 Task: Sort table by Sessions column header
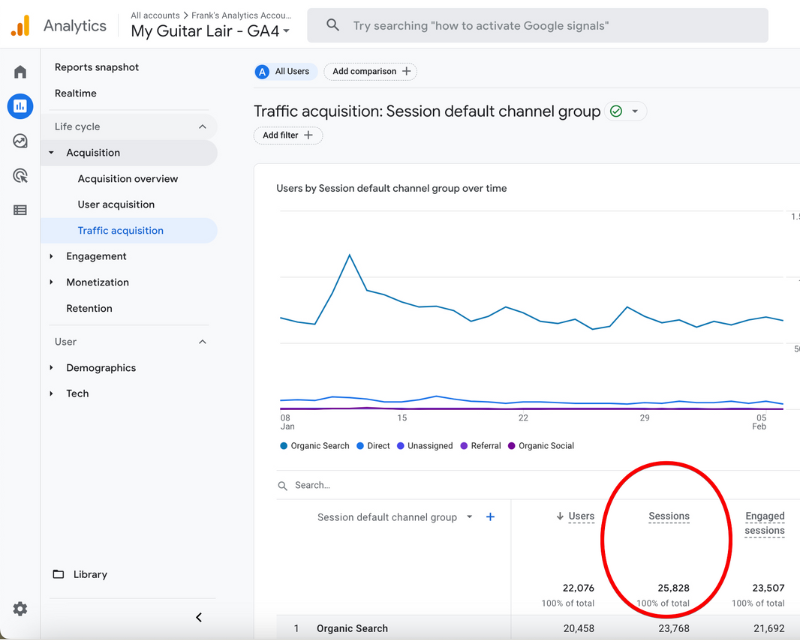click(x=668, y=516)
